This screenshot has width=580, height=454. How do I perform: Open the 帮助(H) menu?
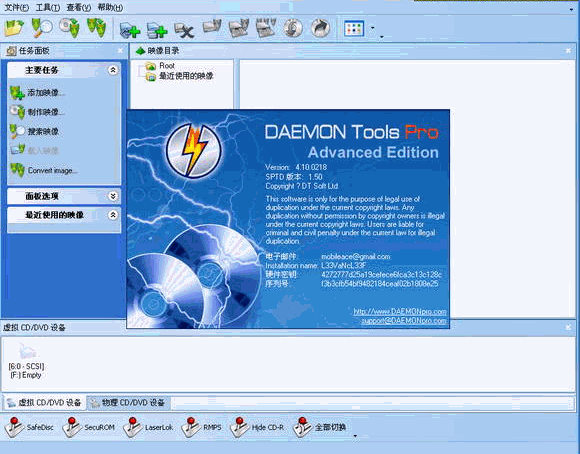tap(110, 7)
